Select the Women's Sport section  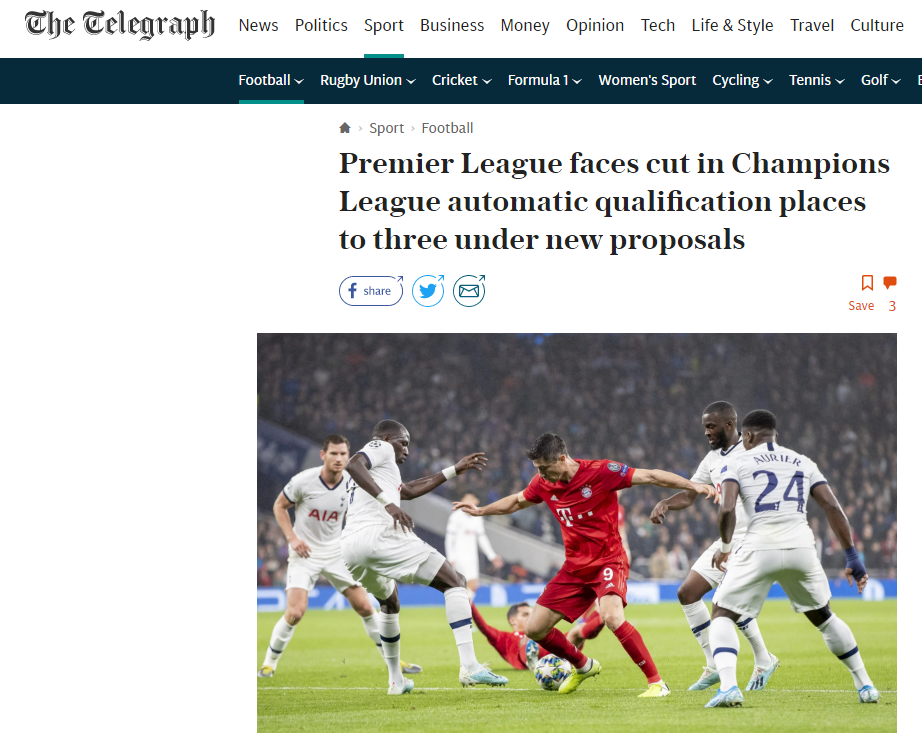[x=647, y=80]
